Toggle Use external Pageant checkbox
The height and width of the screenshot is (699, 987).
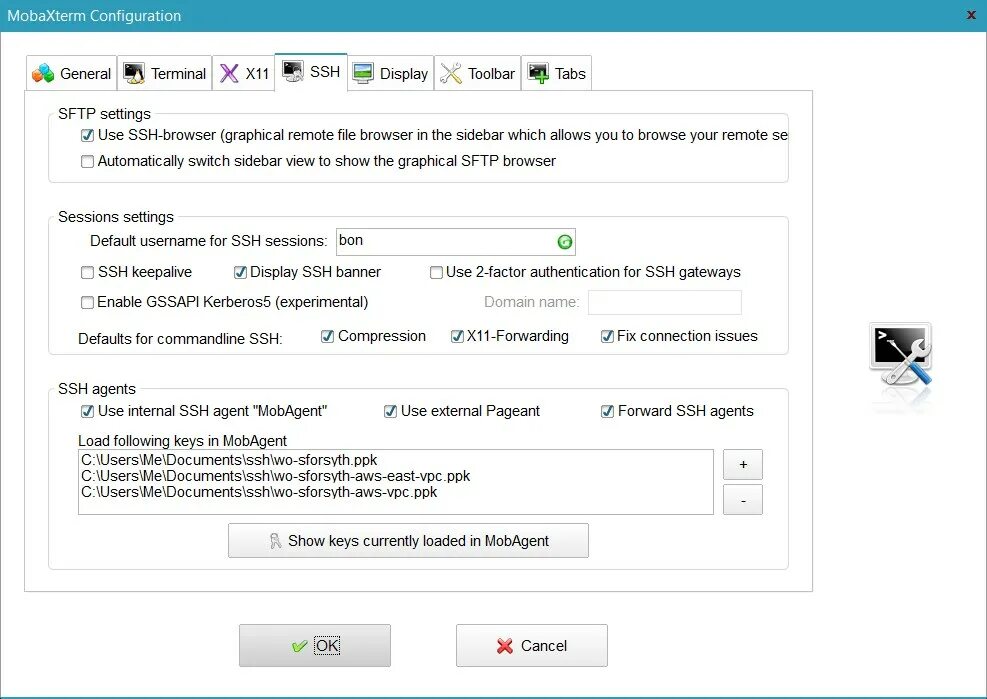coord(390,412)
